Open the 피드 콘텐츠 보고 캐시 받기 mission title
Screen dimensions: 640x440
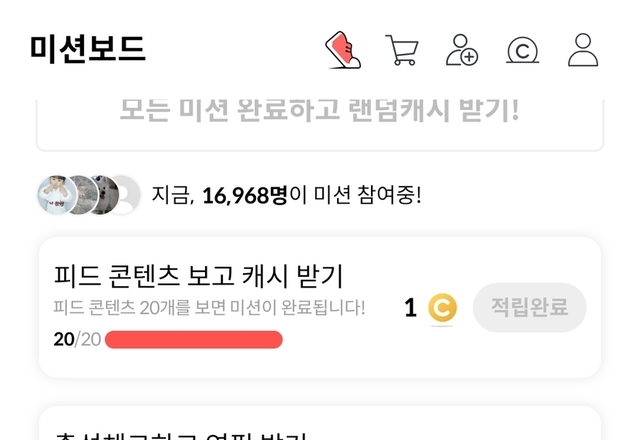[198, 276]
